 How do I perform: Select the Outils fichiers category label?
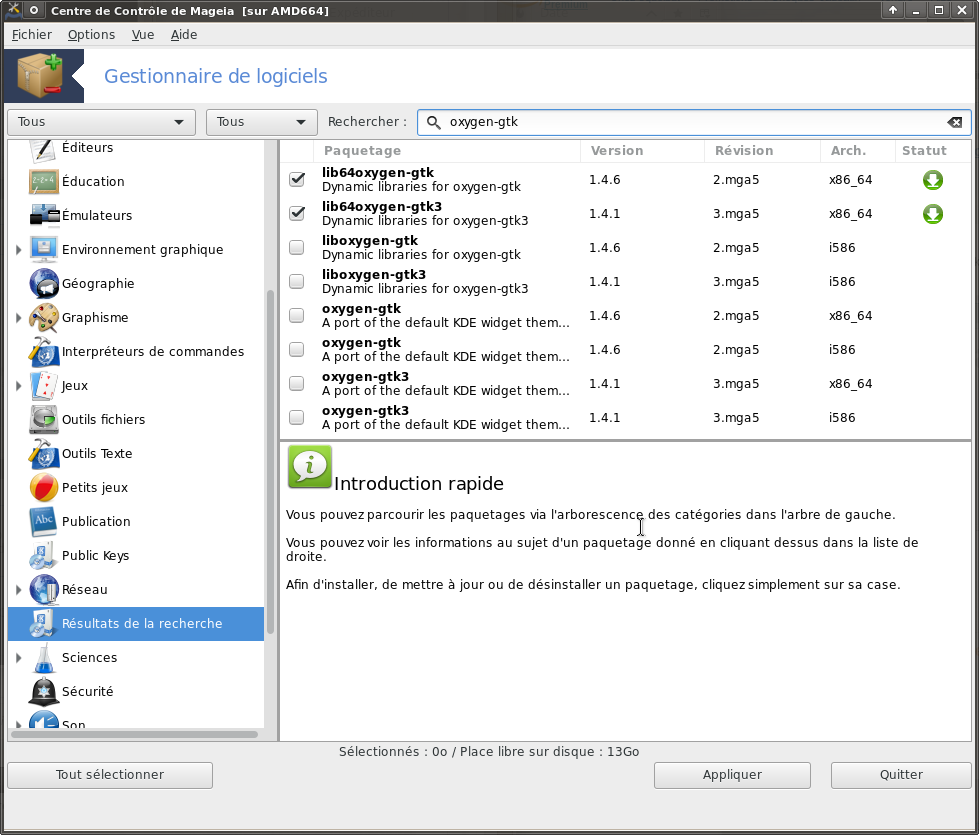(x=103, y=420)
